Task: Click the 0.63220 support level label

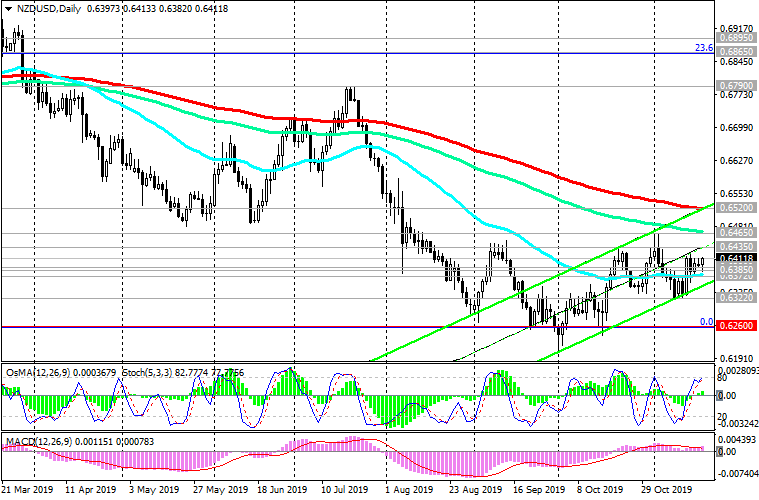Action: point(734,298)
